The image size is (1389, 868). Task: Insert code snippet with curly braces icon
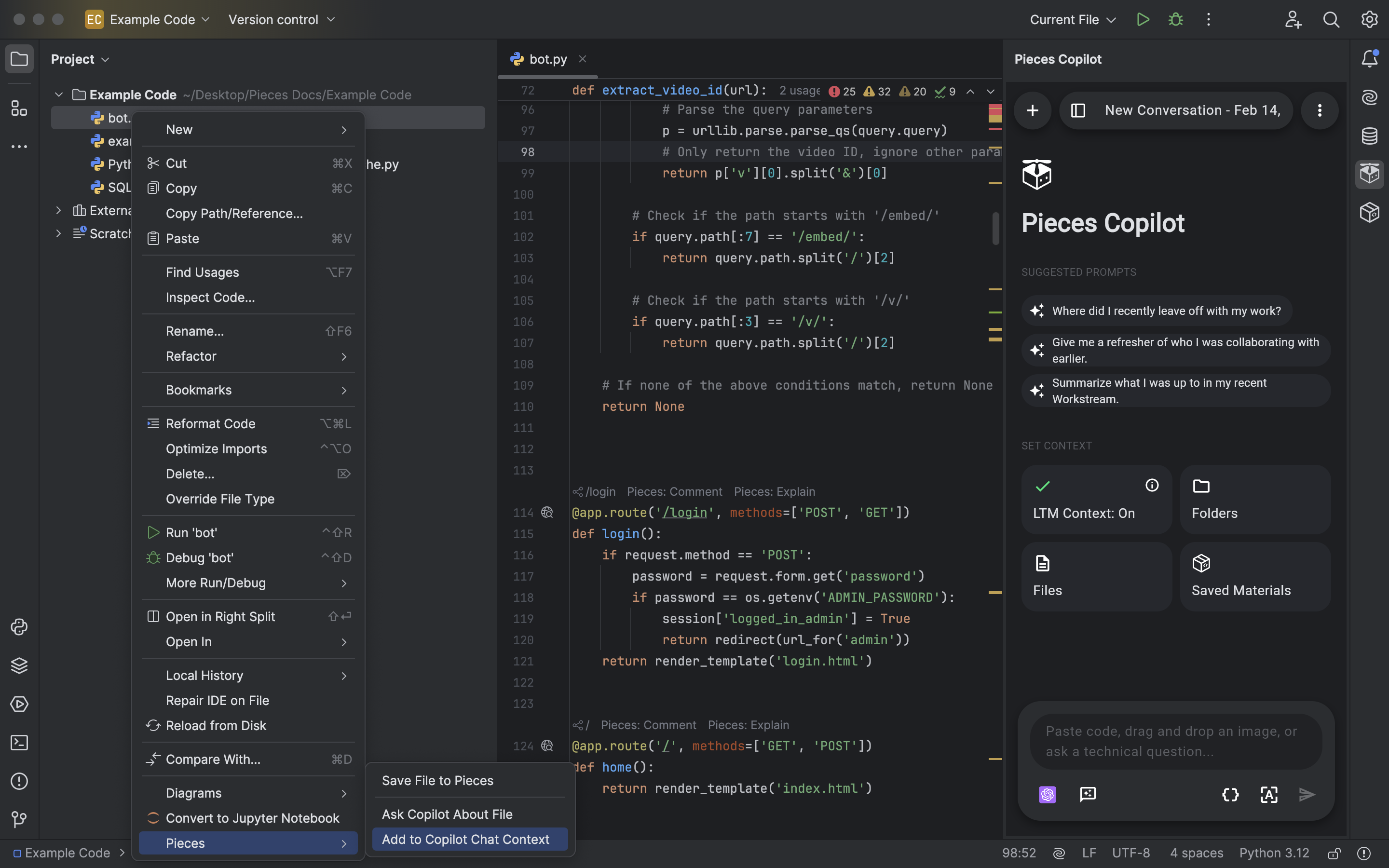1231,795
